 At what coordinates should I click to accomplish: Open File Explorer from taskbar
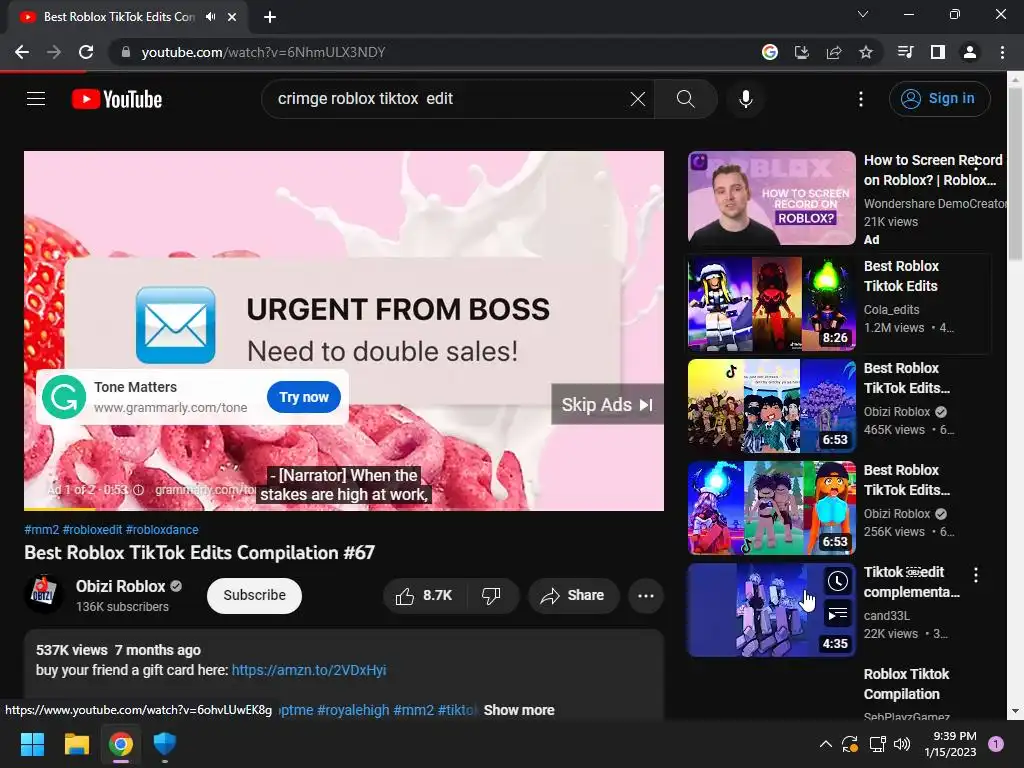click(x=76, y=744)
